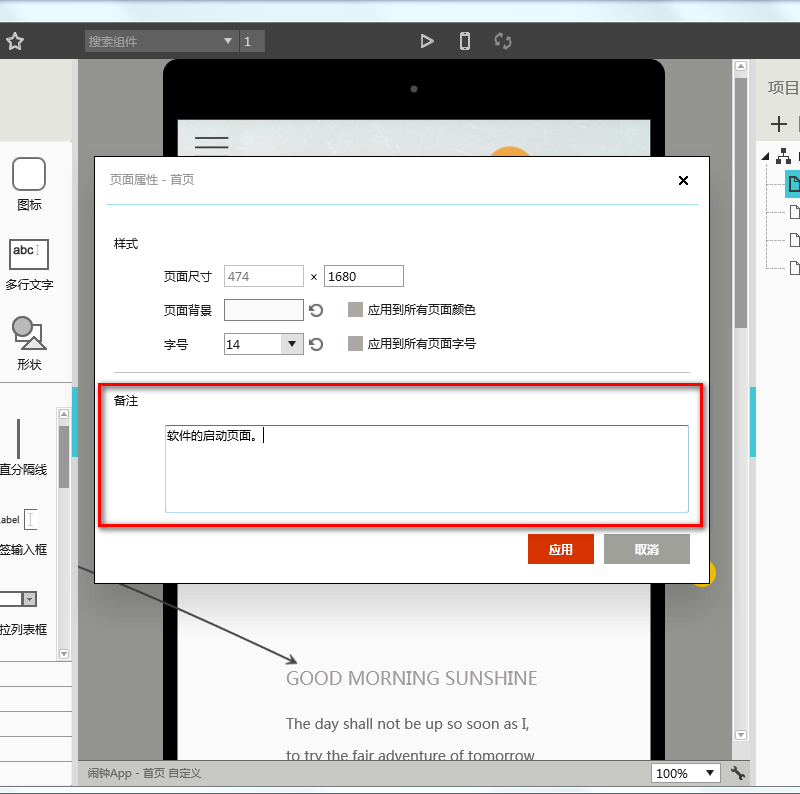Click the gray 取消 cancel button
Image resolution: width=800 pixels, height=794 pixels.
click(x=646, y=549)
